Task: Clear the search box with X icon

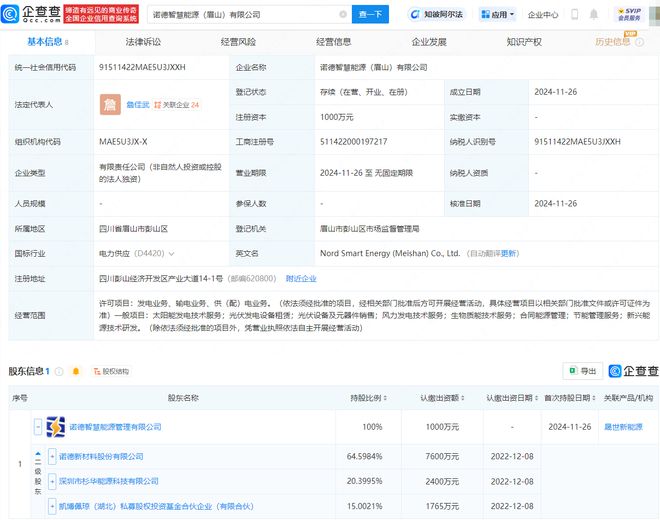Action: (x=343, y=14)
